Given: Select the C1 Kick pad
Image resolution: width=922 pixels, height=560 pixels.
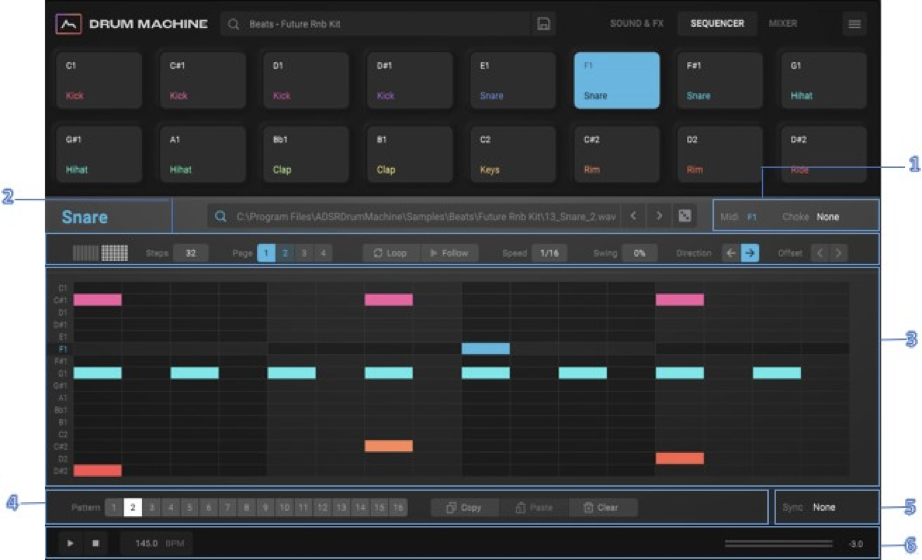Looking at the screenshot, I should tap(99, 80).
